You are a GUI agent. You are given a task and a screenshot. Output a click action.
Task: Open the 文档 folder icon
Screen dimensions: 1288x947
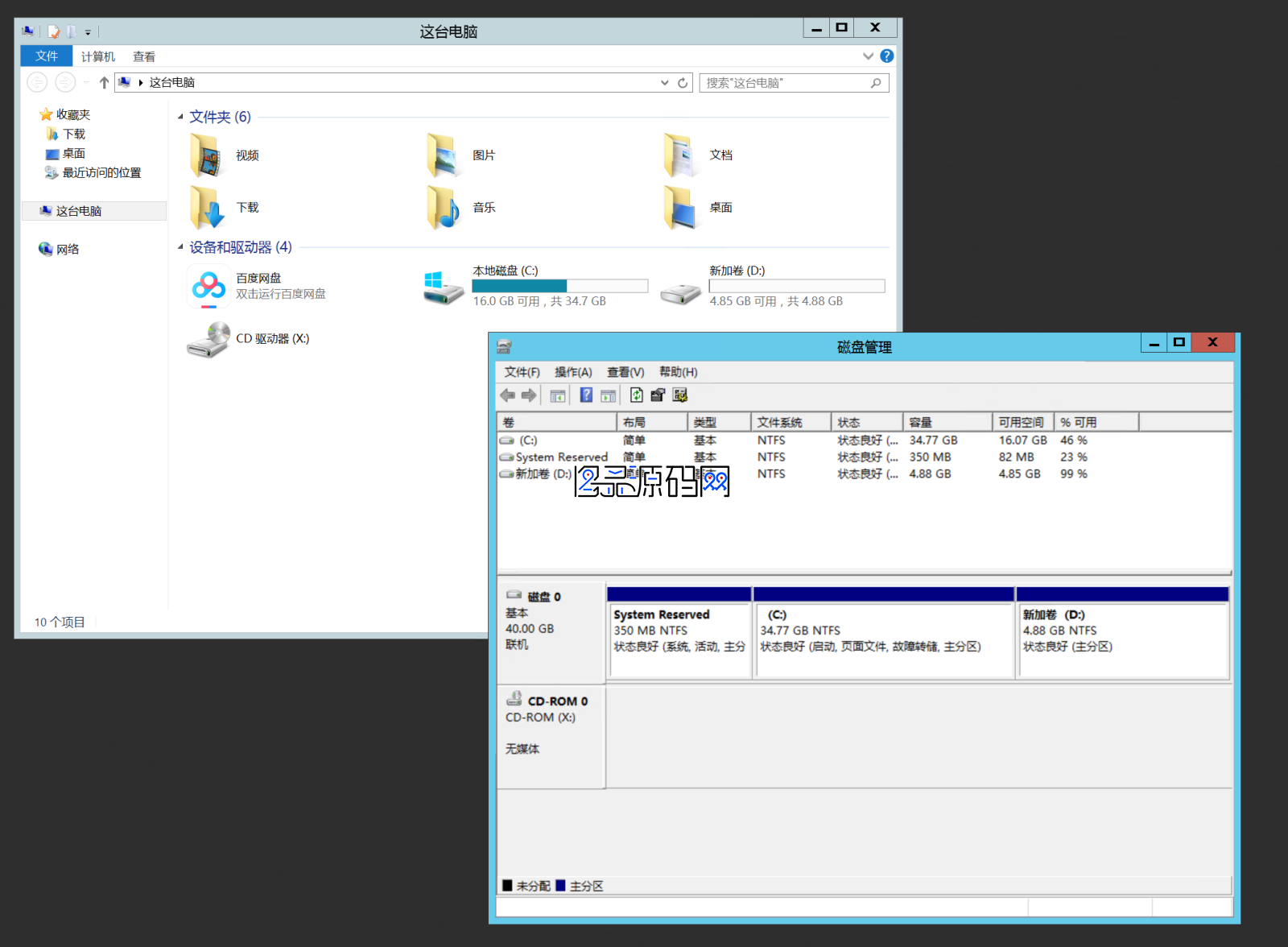click(x=680, y=155)
